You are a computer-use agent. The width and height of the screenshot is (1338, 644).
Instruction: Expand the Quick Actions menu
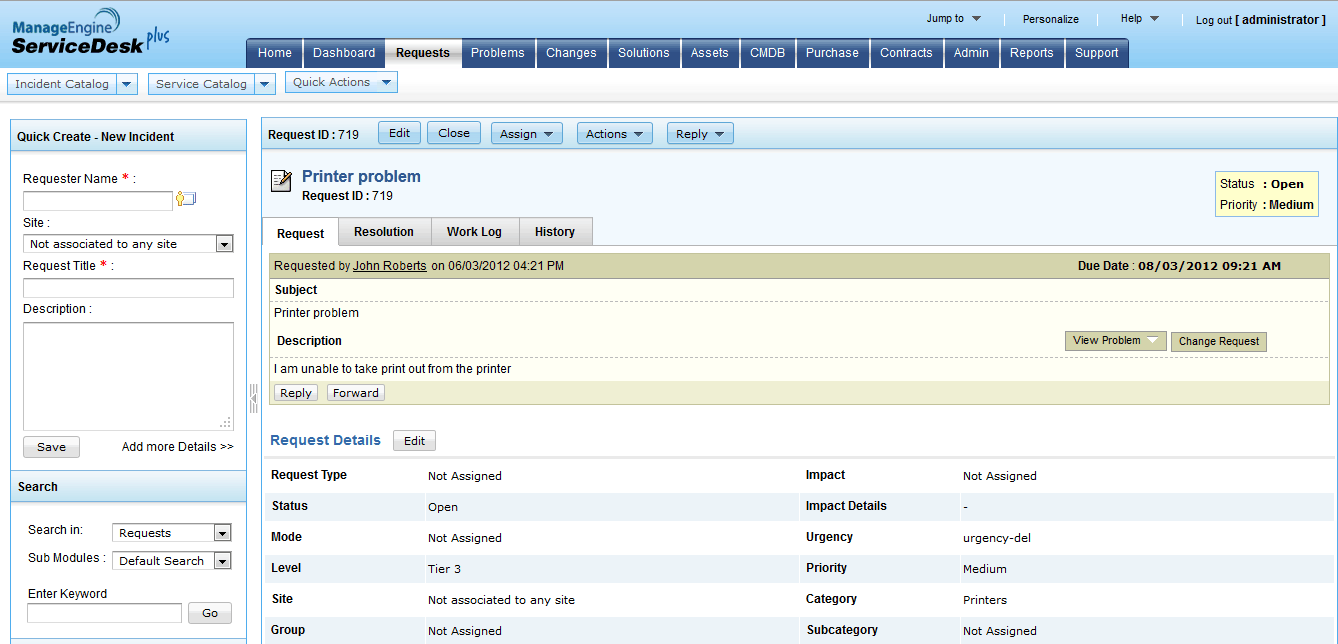341,82
